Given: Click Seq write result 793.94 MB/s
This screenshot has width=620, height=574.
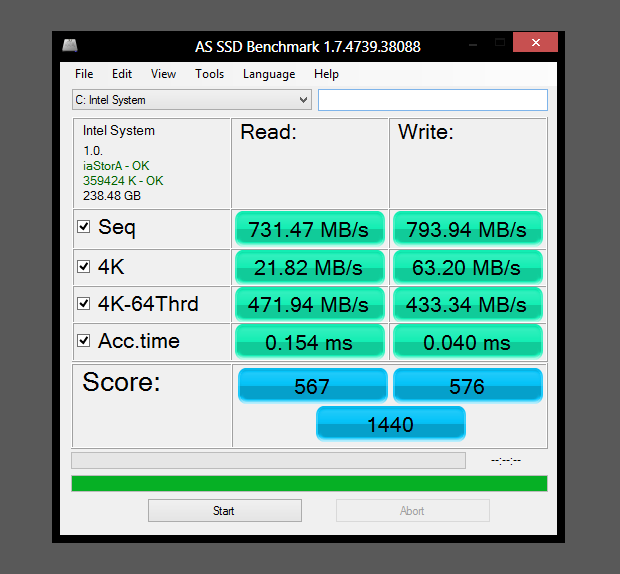Looking at the screenshot, I should coord(467,229).
